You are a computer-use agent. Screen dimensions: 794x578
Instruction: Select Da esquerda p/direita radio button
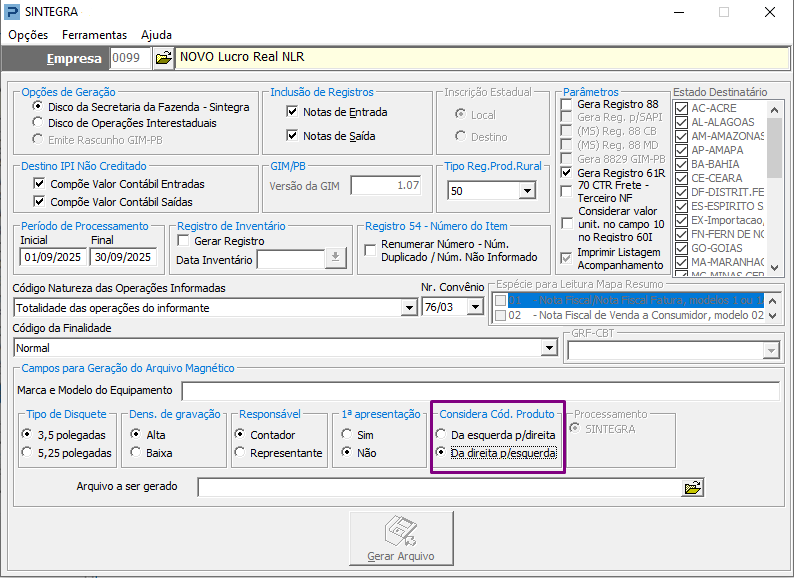442,435
